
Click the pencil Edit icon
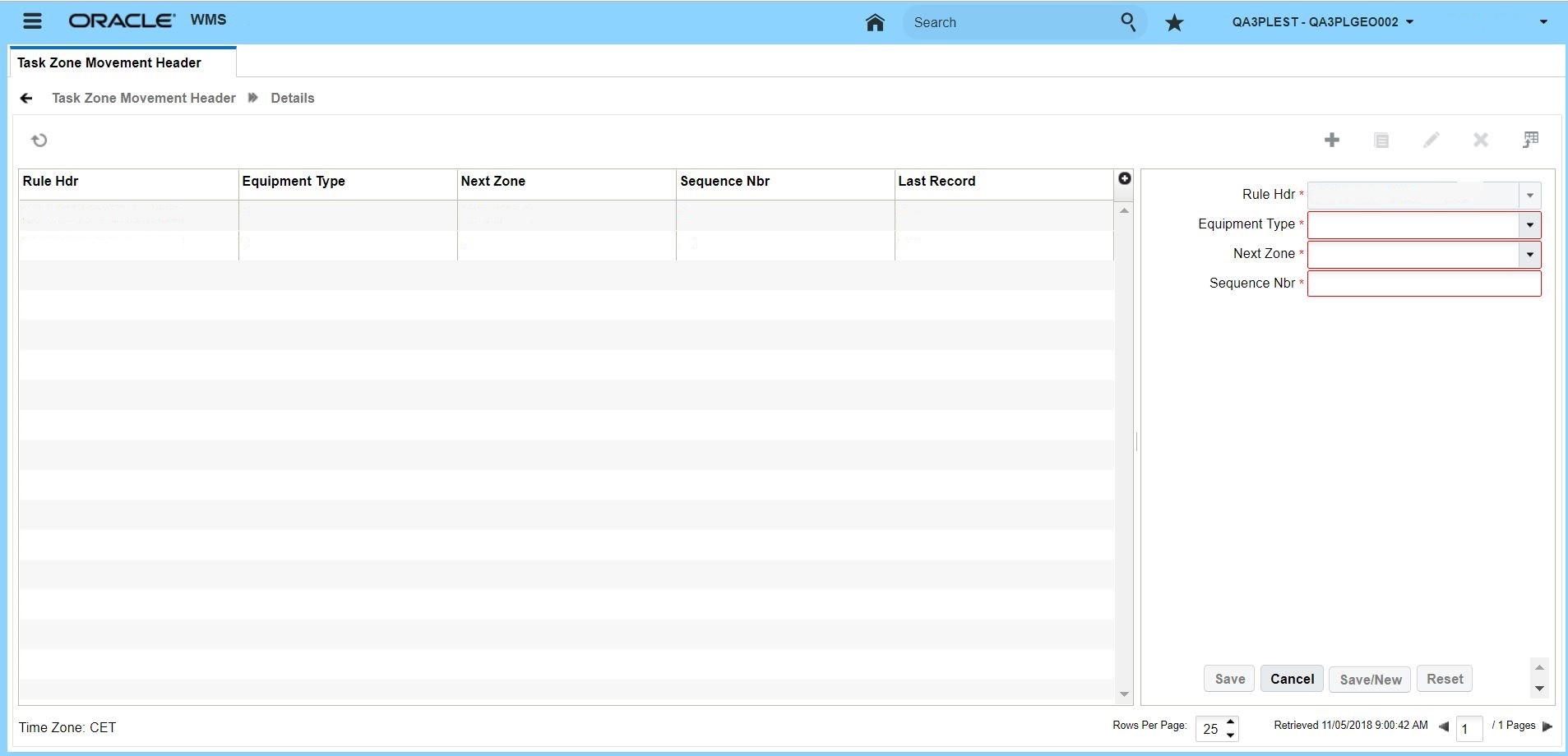1432,141
